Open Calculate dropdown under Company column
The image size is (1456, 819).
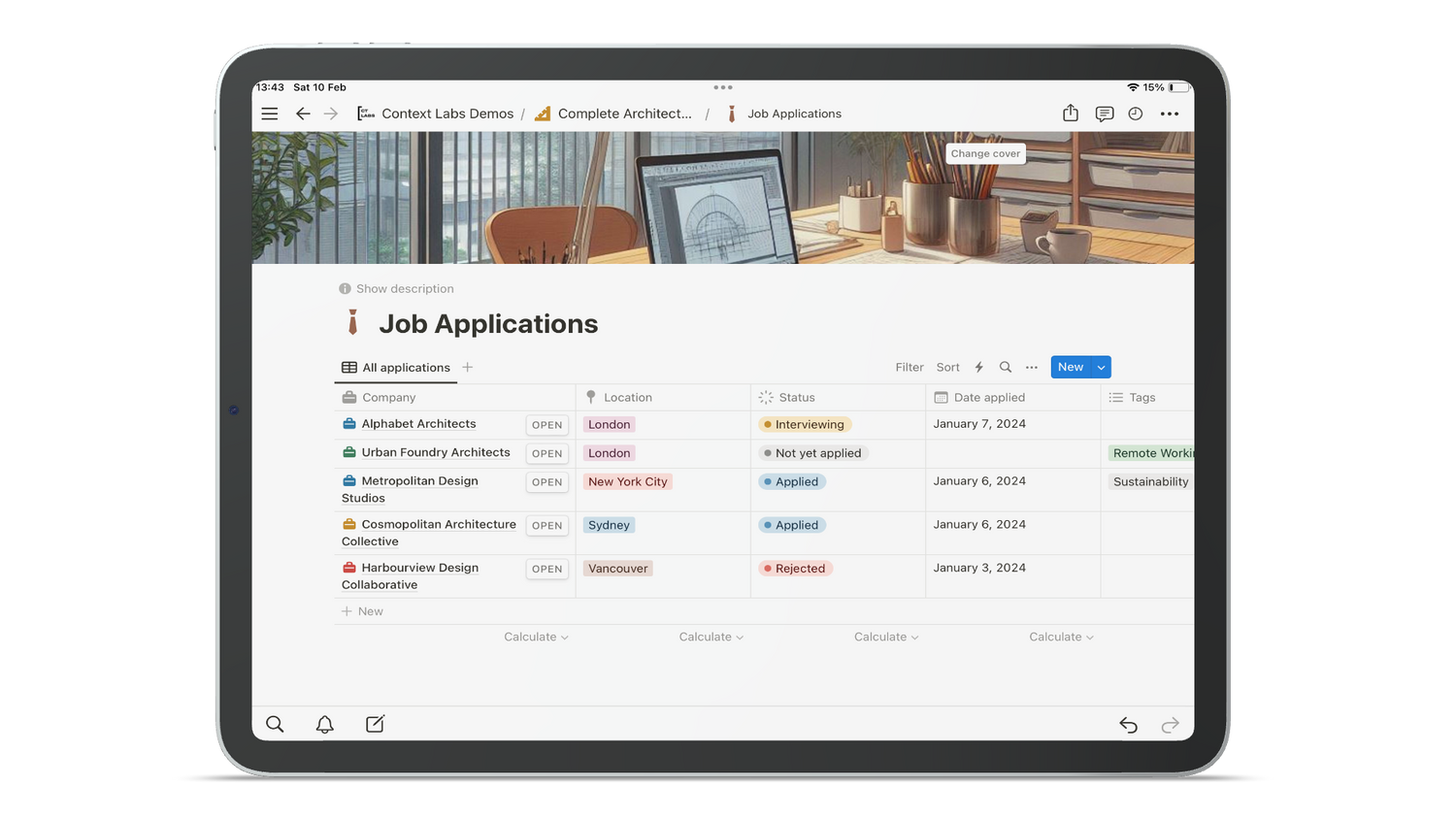(x=536, y=637)
